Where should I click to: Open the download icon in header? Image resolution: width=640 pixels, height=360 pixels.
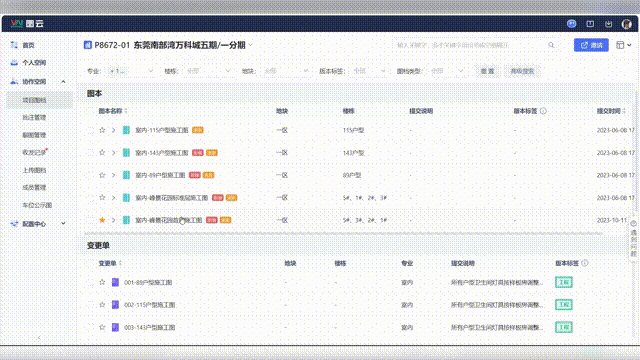(x=609, y=24)
